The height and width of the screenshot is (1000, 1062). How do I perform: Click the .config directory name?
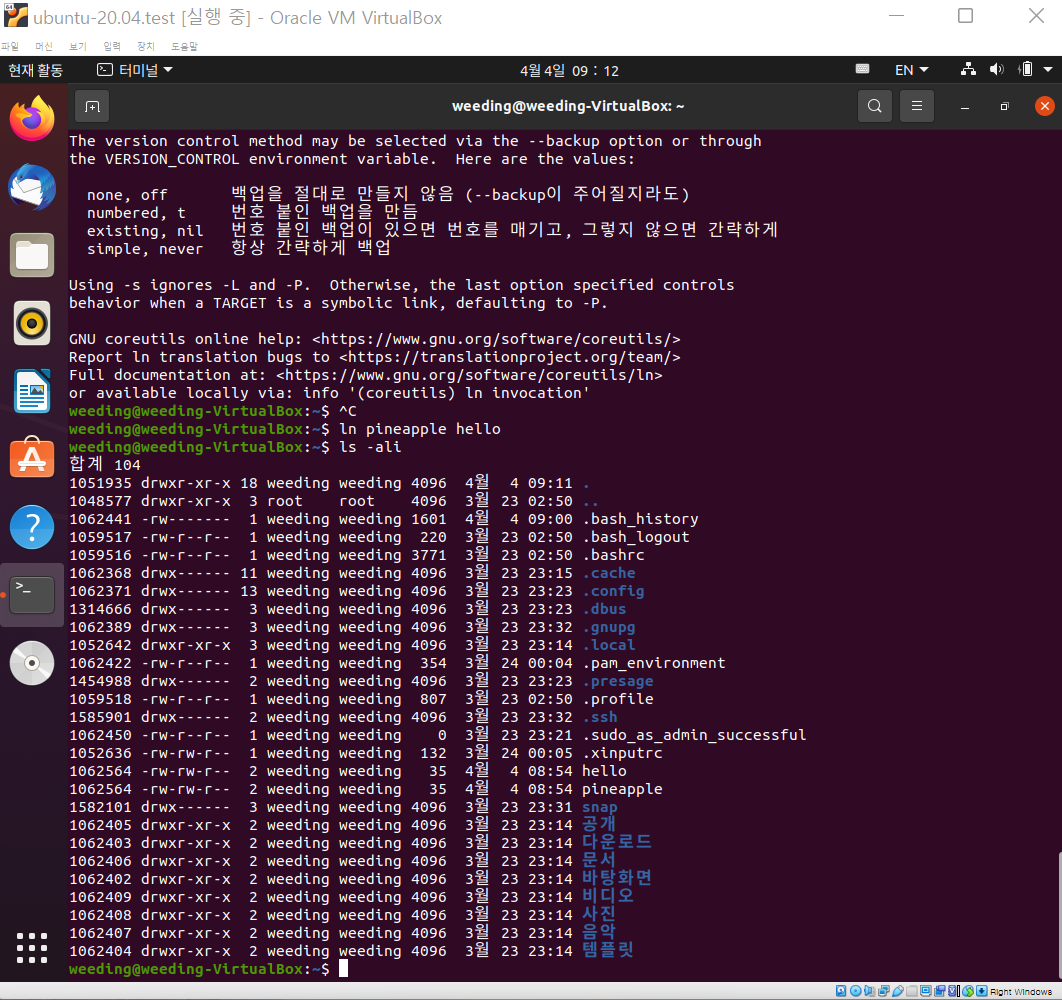[x=613, y=591]
